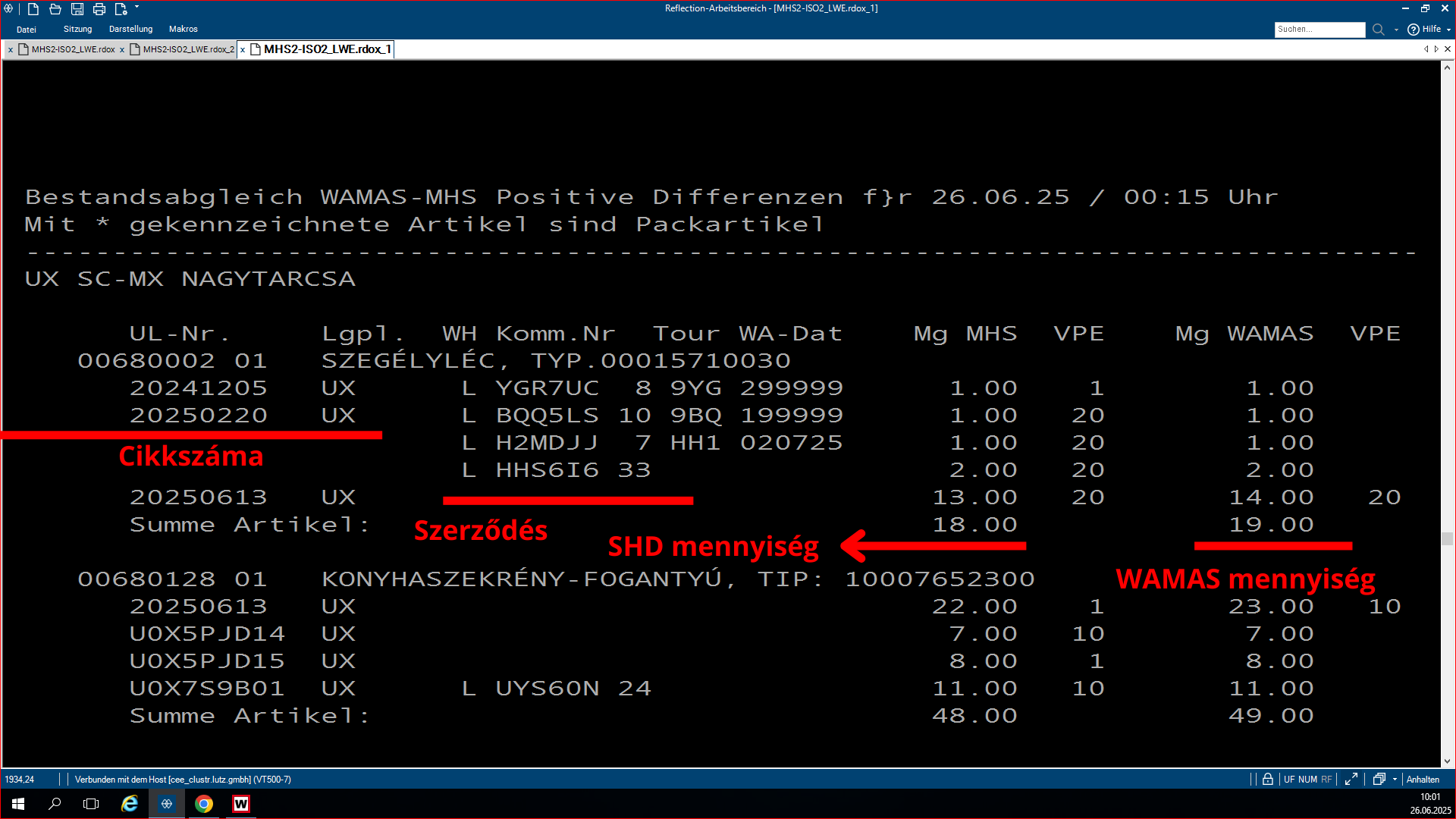
Task: Click the vertical scrollbar down arrow
Action: click(1447, 761)
